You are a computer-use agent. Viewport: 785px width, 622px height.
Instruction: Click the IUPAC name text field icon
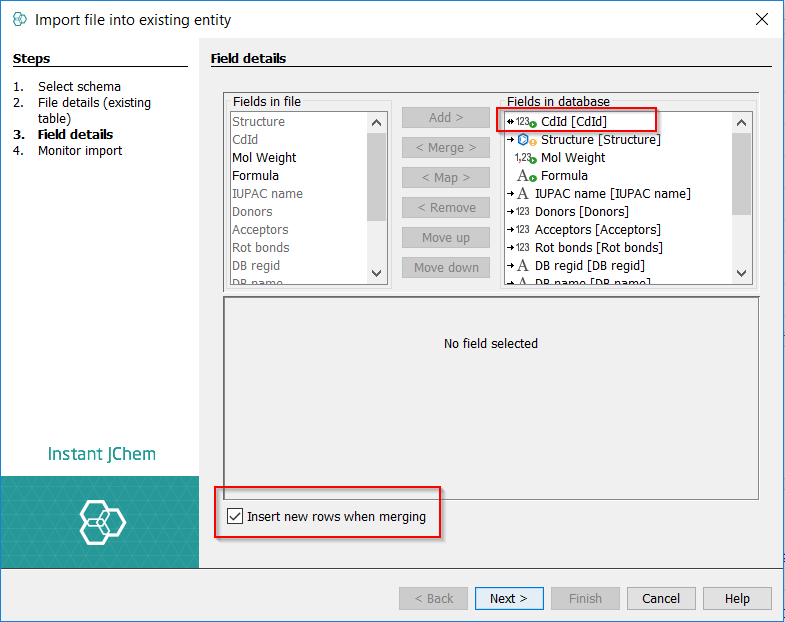(x=522, y=194)
